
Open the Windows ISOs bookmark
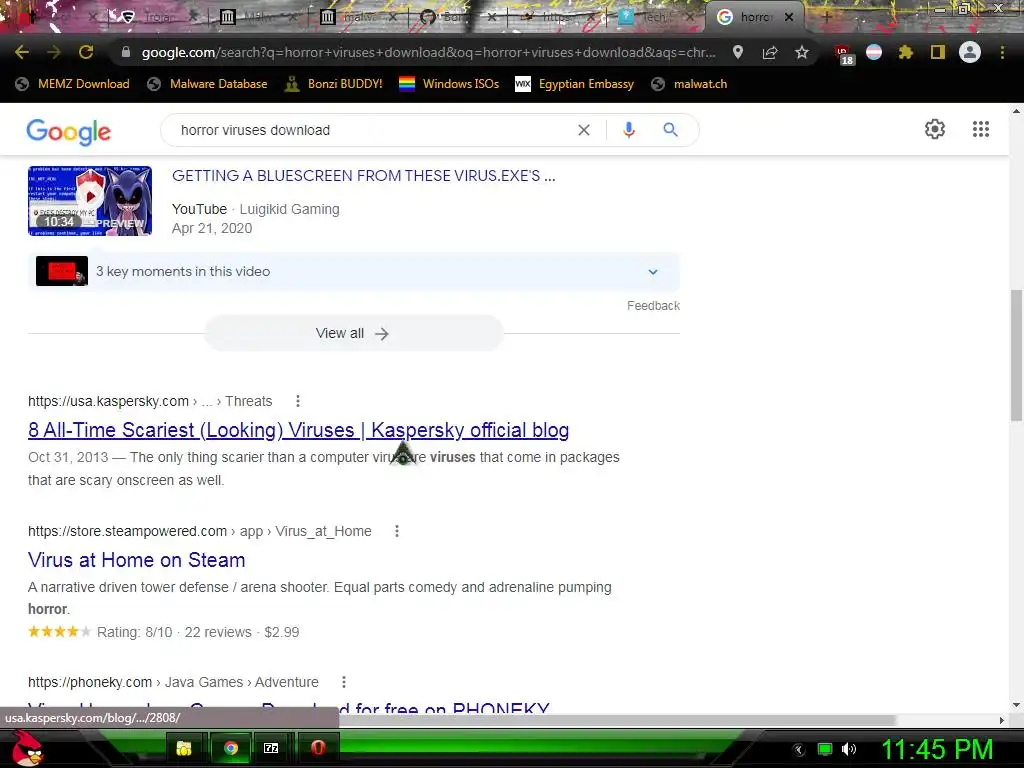(x=449, y=84)
